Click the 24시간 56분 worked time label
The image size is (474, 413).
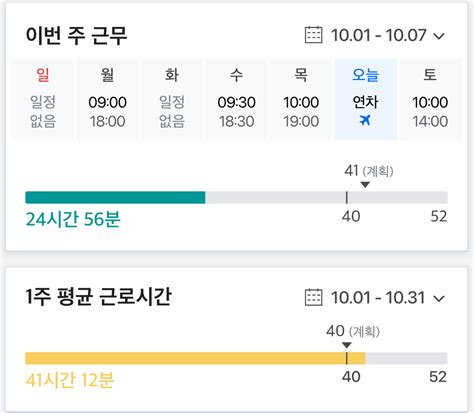coord(73,219)
